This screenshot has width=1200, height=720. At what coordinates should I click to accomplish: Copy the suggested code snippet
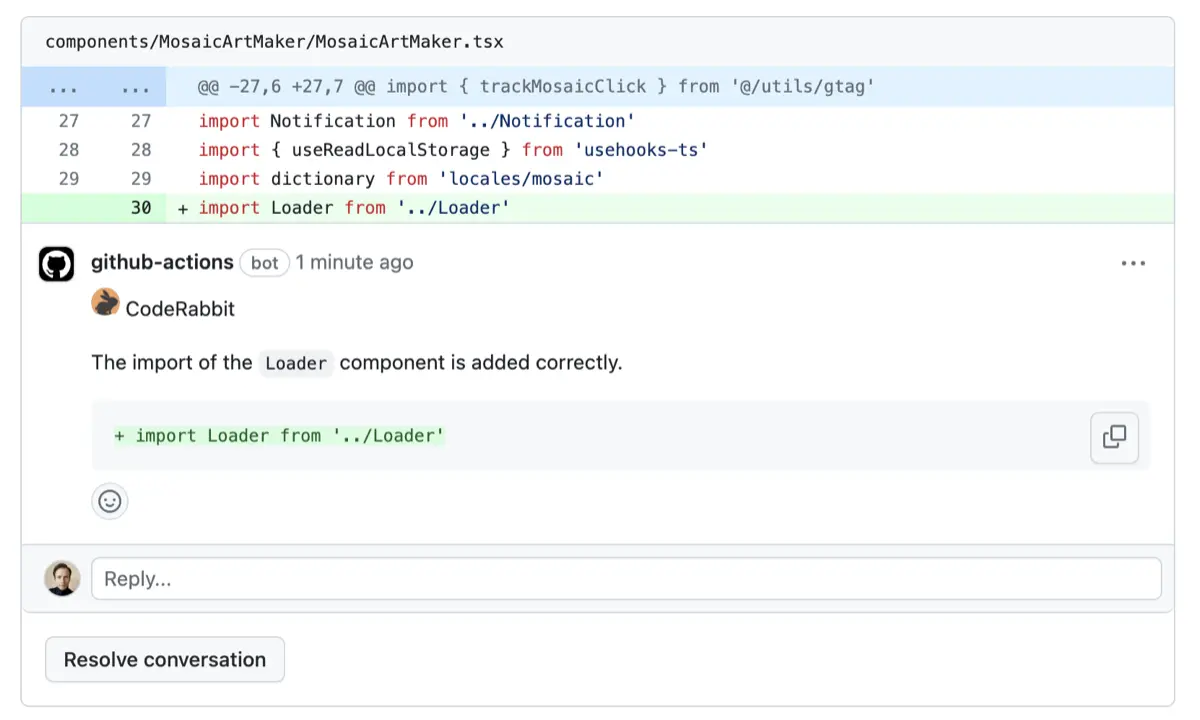coord(1114,437)
